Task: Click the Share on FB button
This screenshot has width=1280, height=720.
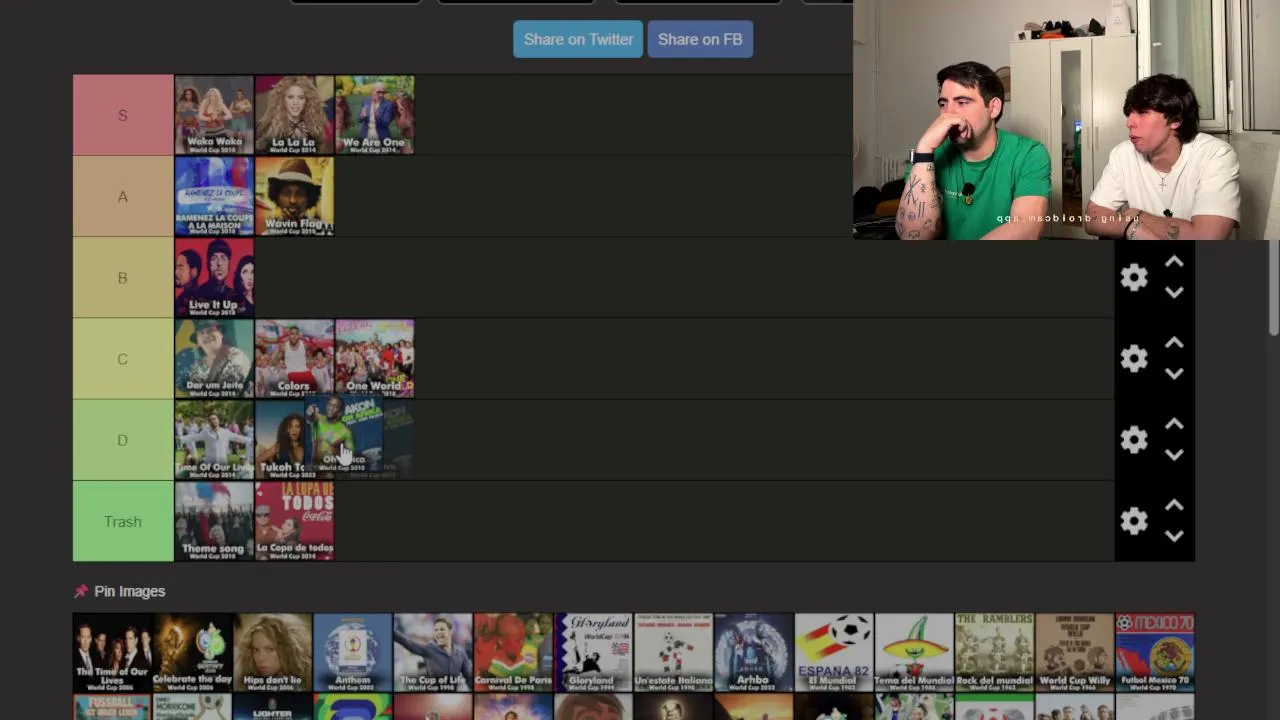Action: [x=700, y=39]
